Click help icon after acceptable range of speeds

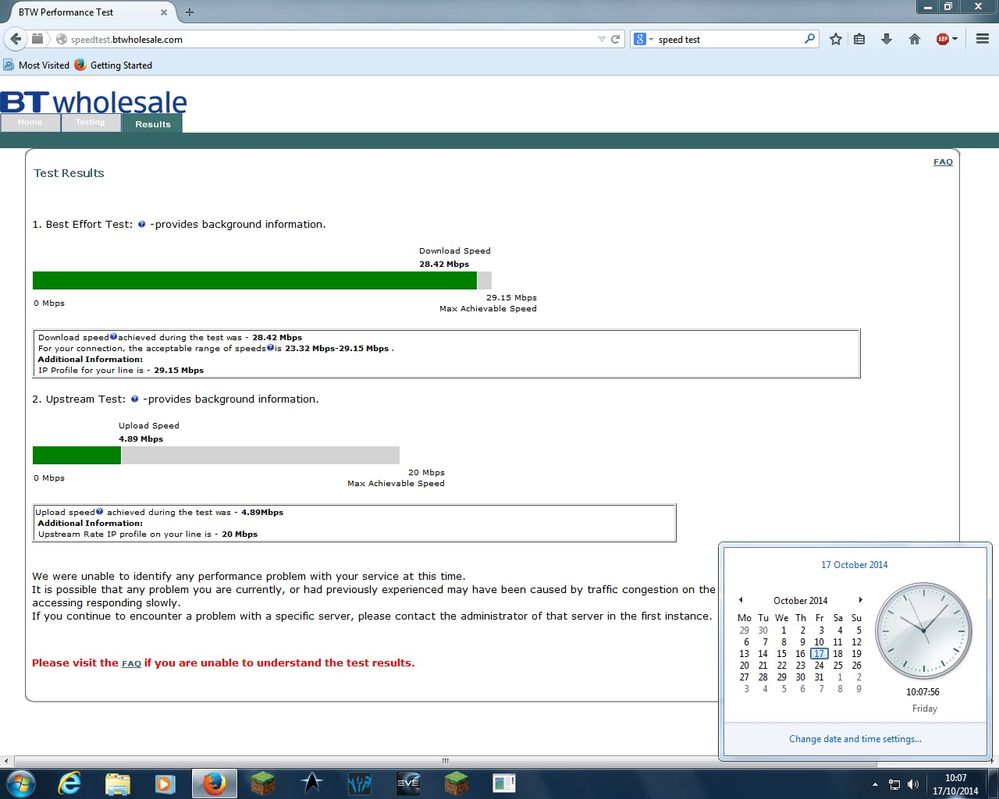click(x=270, y=347)
